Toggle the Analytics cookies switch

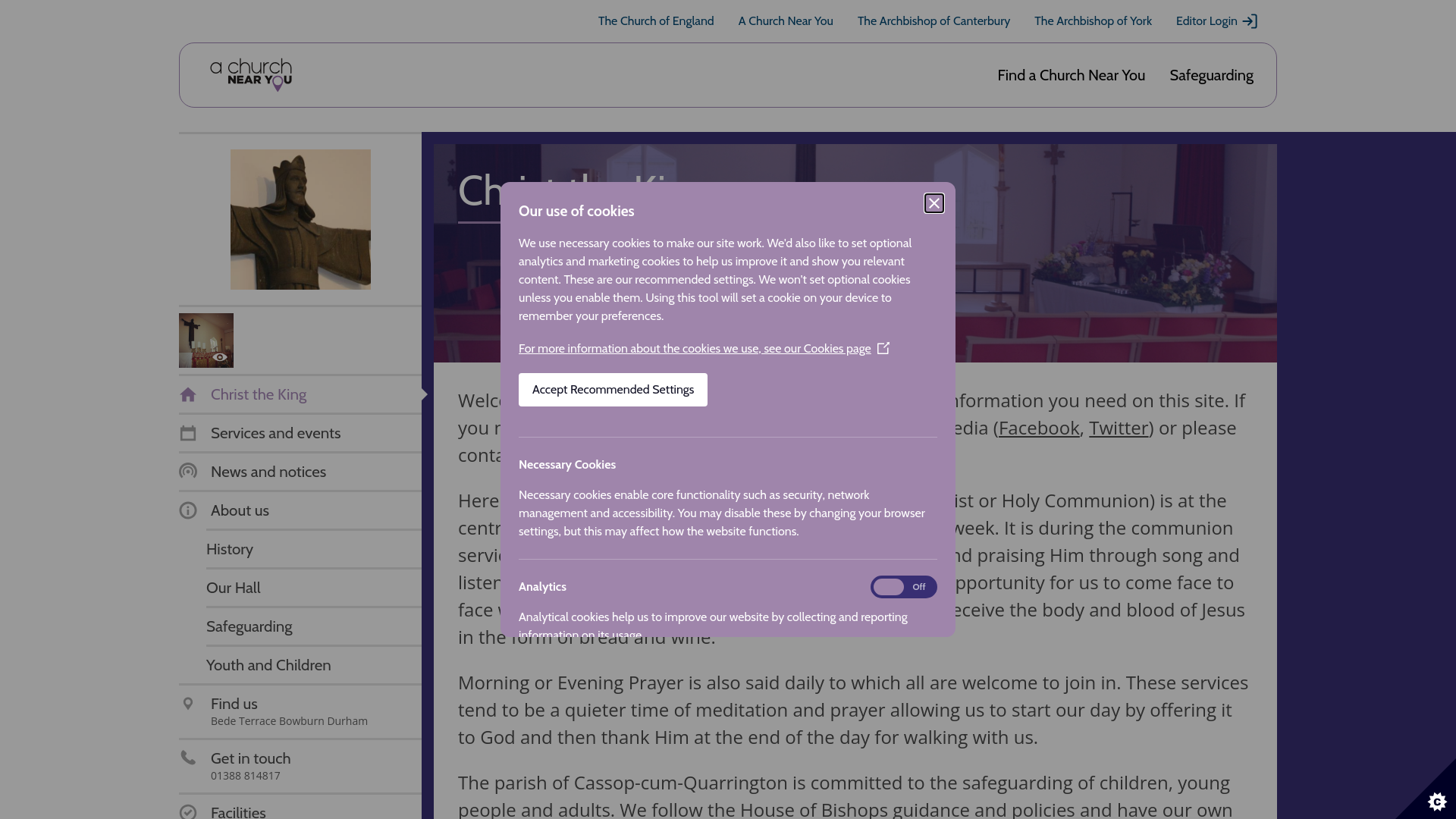pos(903,587)
